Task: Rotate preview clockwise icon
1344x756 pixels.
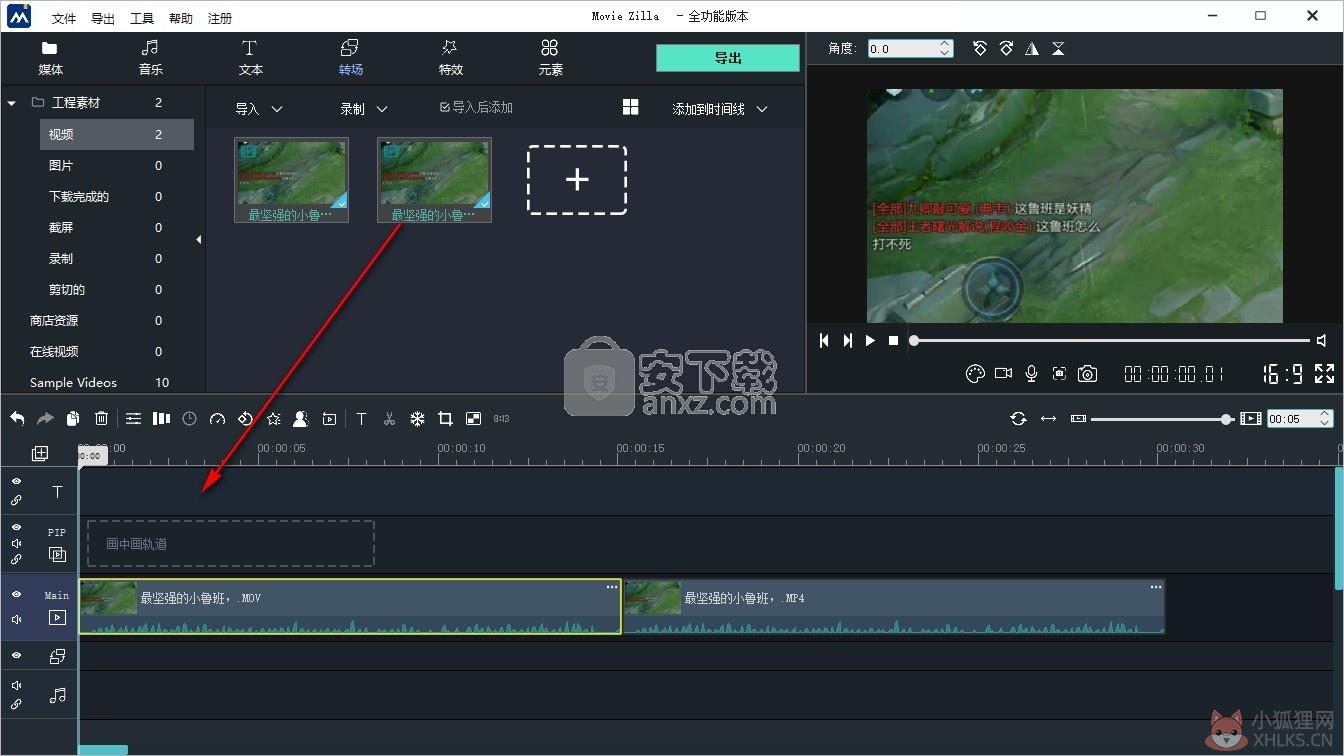Action: [1006, 48]
